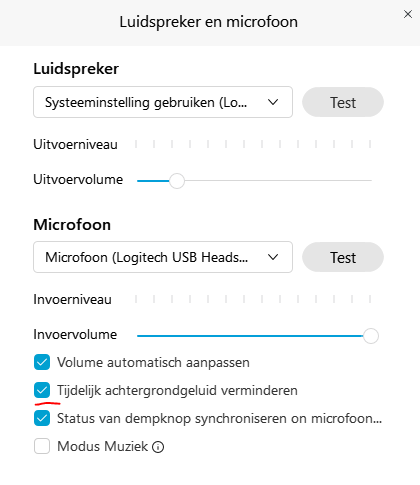The image size is (420, 485).
Task: Click the Volume automatisch aanpassen label
Action: click(x=153, y=363)
